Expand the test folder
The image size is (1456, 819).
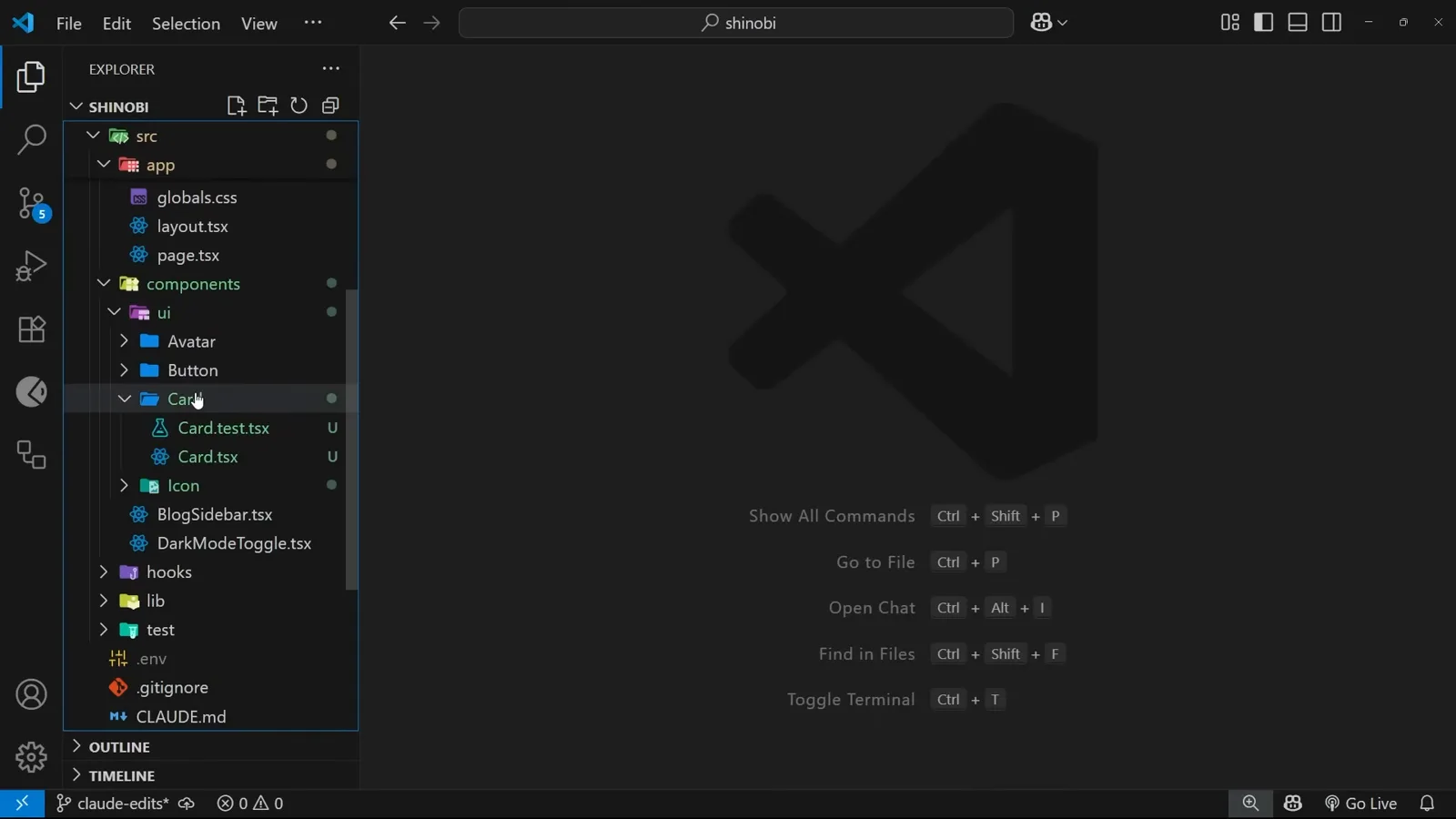(x=104, y=630)
